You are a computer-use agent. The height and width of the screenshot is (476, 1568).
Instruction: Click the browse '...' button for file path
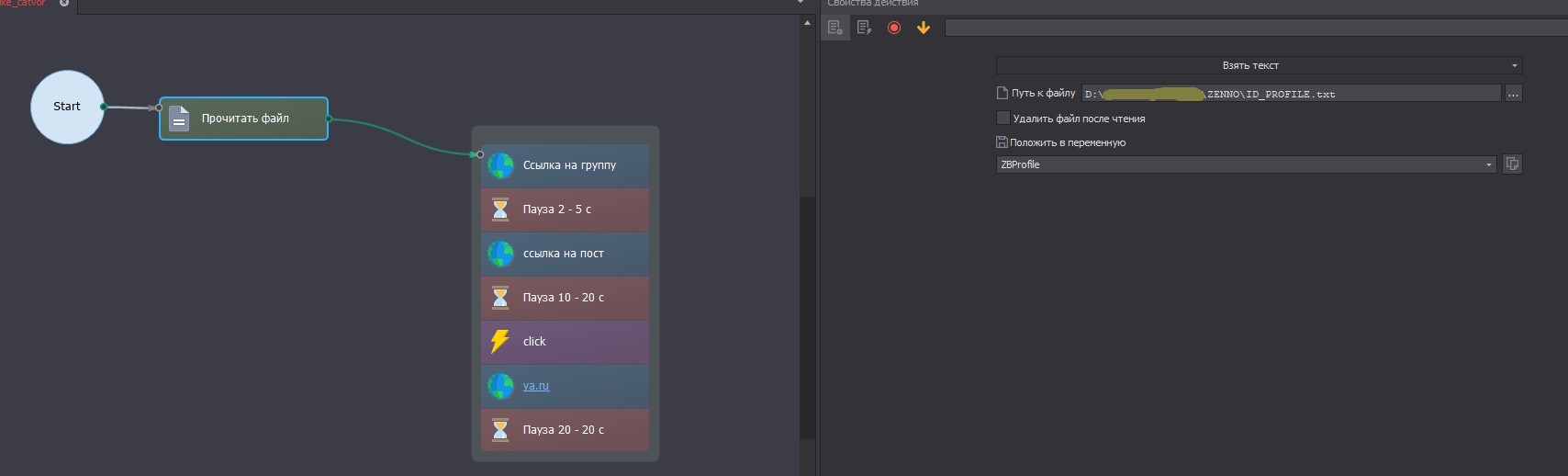point(1513,94)
